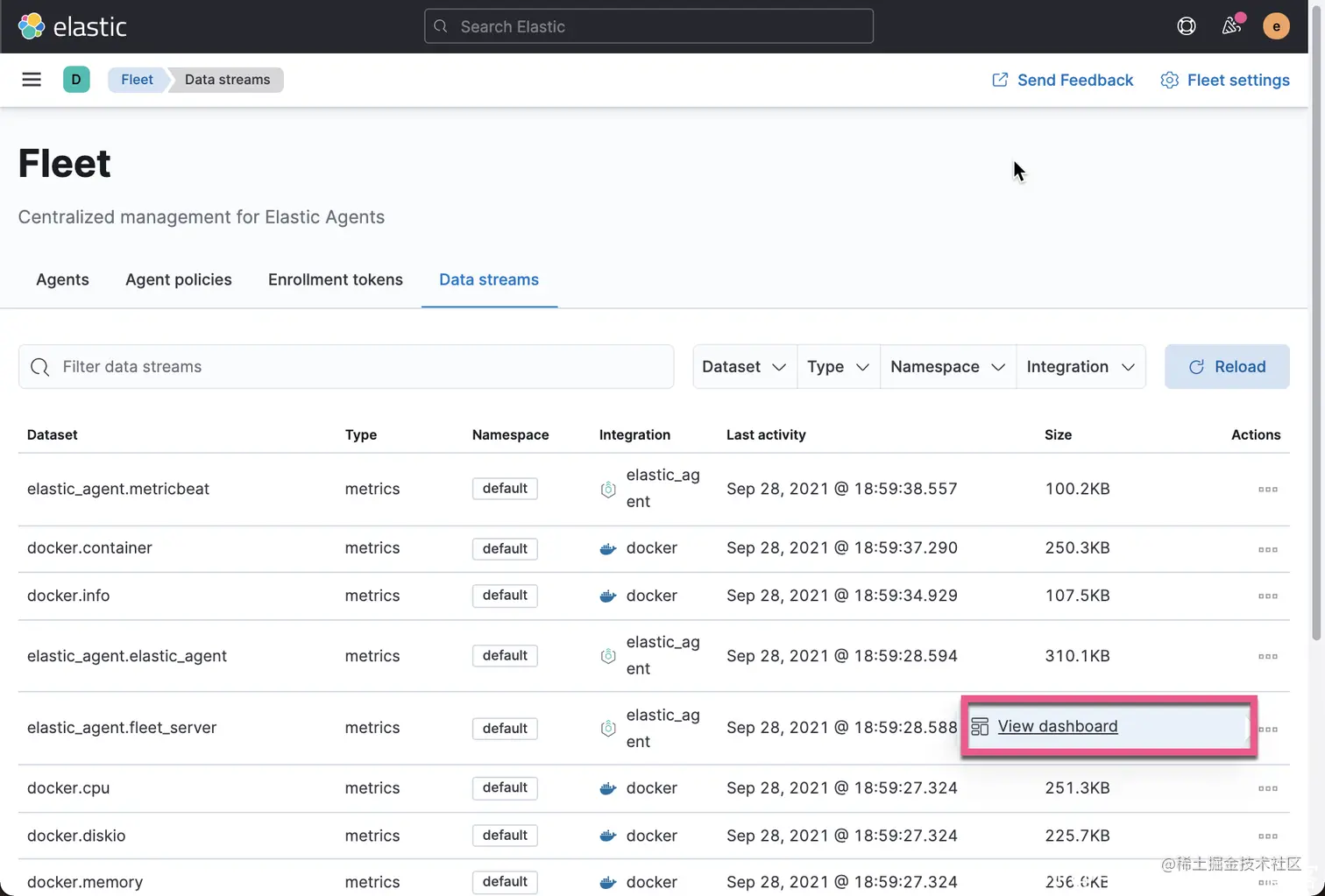Click the docker icon in docker.diskio row

(607, 836)
